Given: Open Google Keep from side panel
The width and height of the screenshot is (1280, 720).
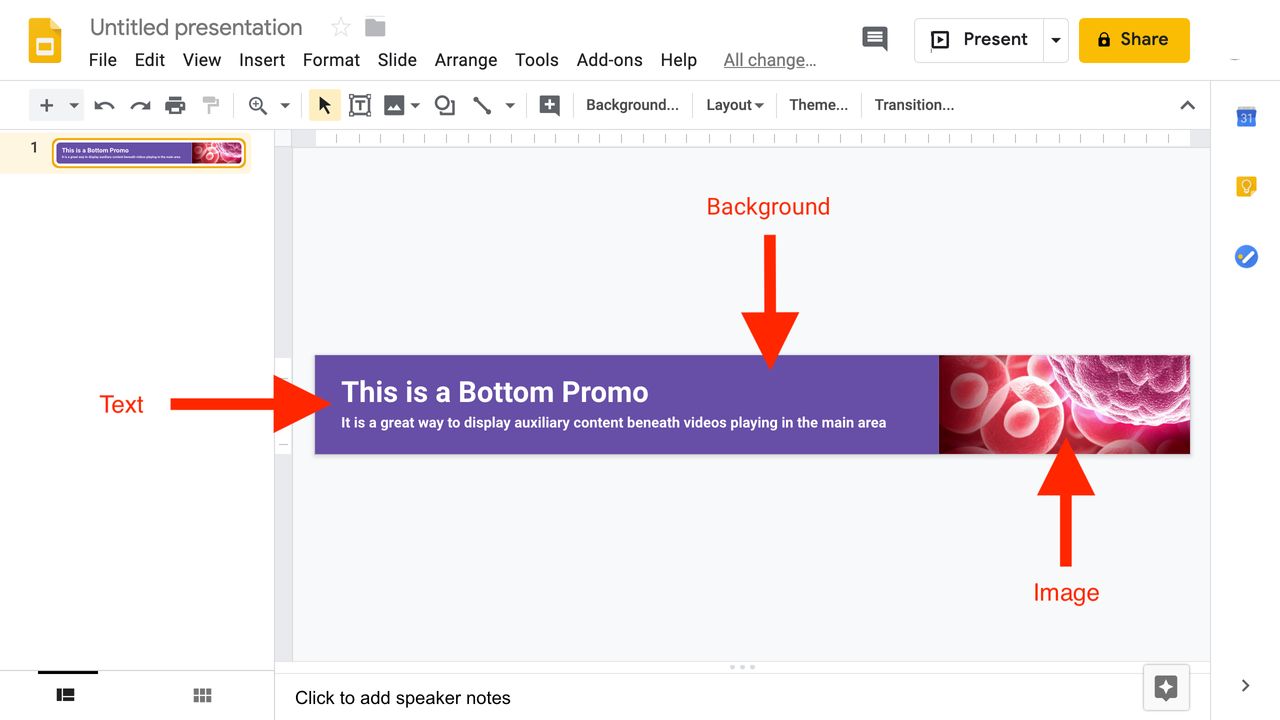Looking at the screenshot, I should pos(1246,186).
